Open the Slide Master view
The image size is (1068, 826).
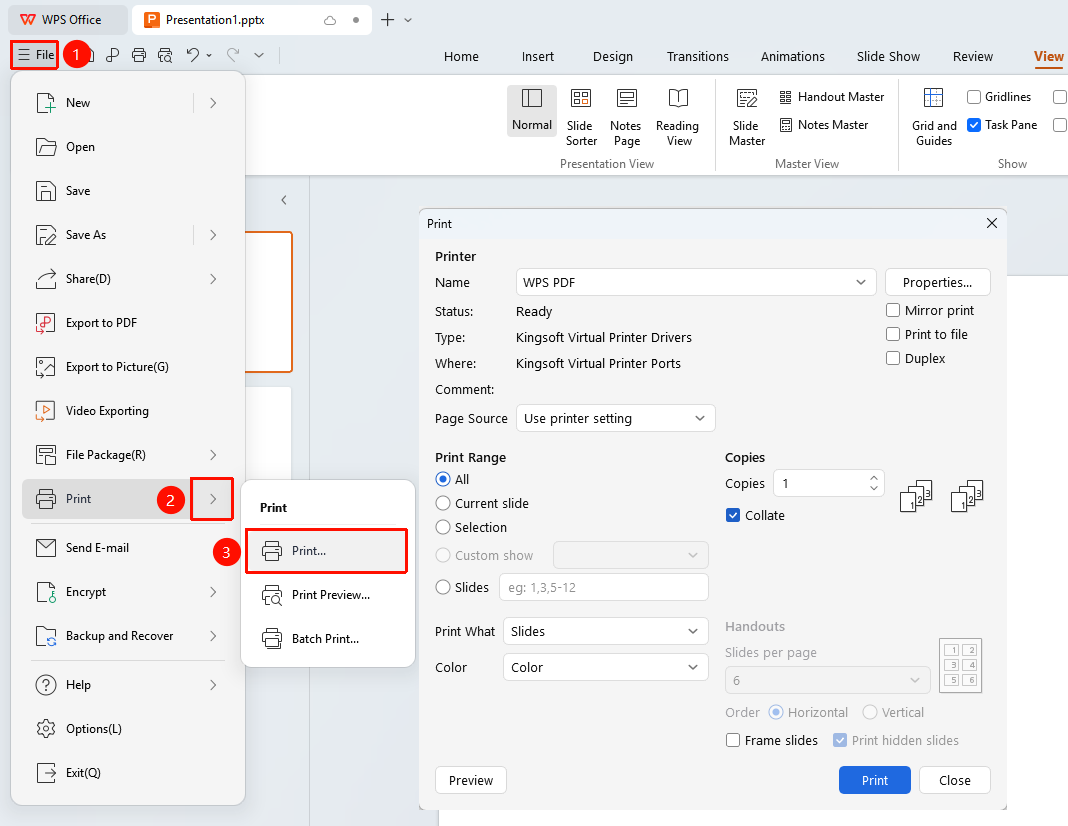point(747,117)
